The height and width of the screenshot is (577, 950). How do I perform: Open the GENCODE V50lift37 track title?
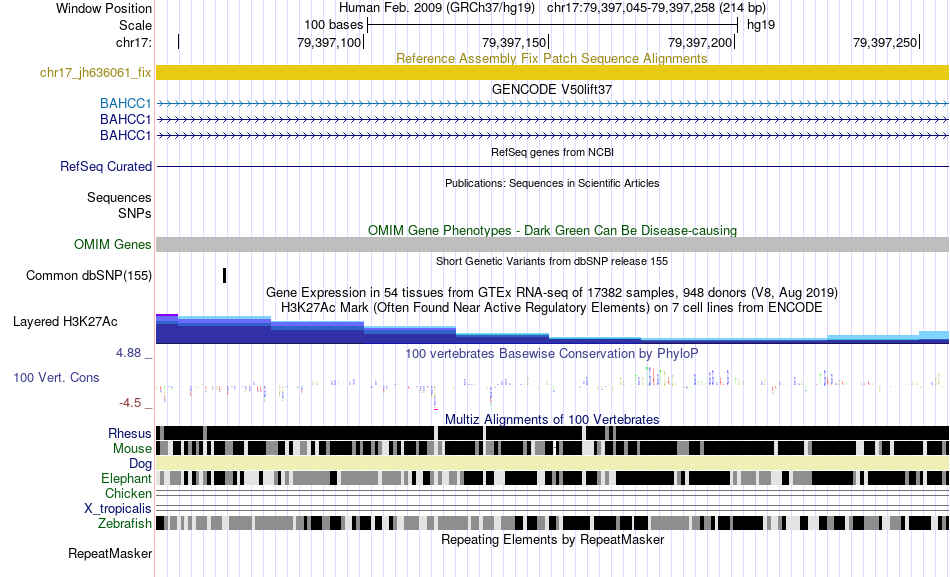[x=552, y=89]
